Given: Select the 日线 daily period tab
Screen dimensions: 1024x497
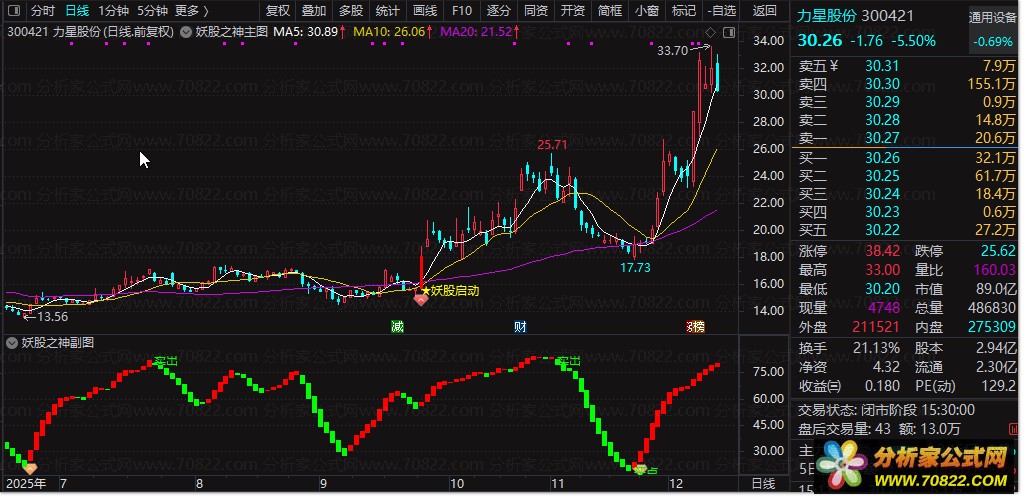Looking at the screenshot, I should 77,10.
